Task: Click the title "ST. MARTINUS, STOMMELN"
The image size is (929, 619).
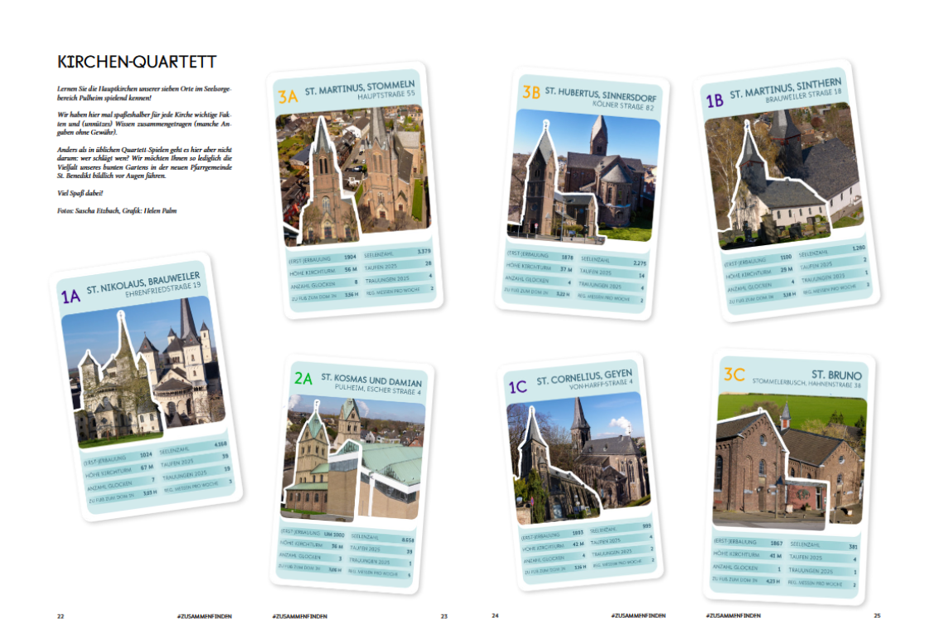Action: pyautogui.click(x=360, y=88)
